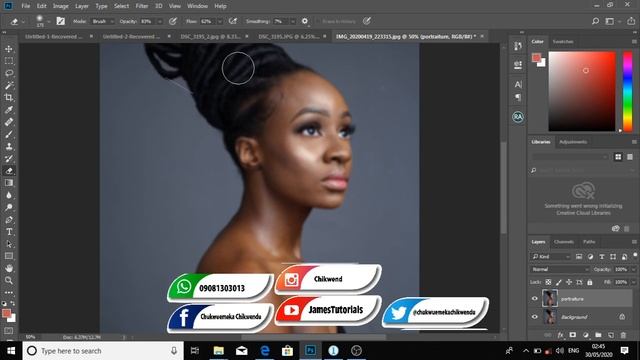Switch to the Paths tab
Image resolution: width=640 pixels, height=360 pixels.
(x=589, y=242)
